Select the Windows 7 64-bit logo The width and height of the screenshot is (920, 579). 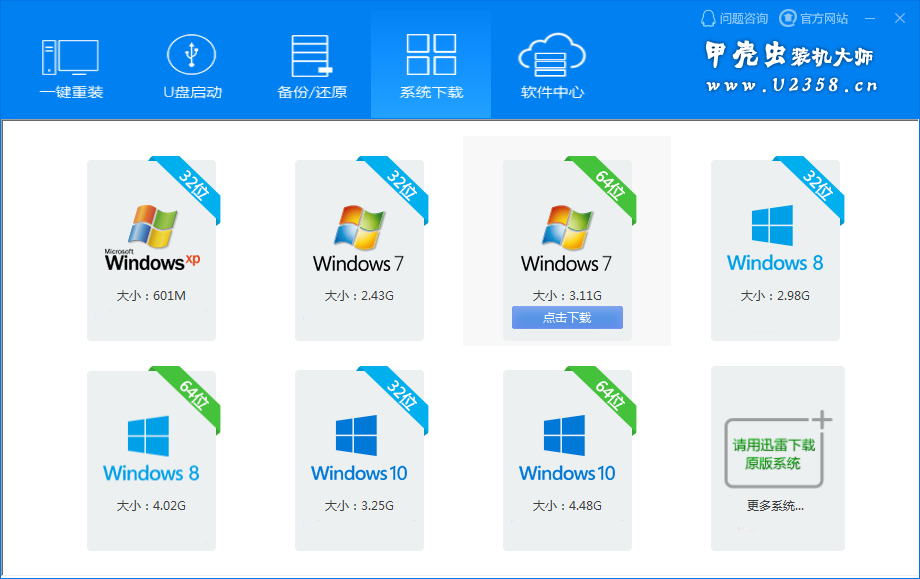coord(566,239)
